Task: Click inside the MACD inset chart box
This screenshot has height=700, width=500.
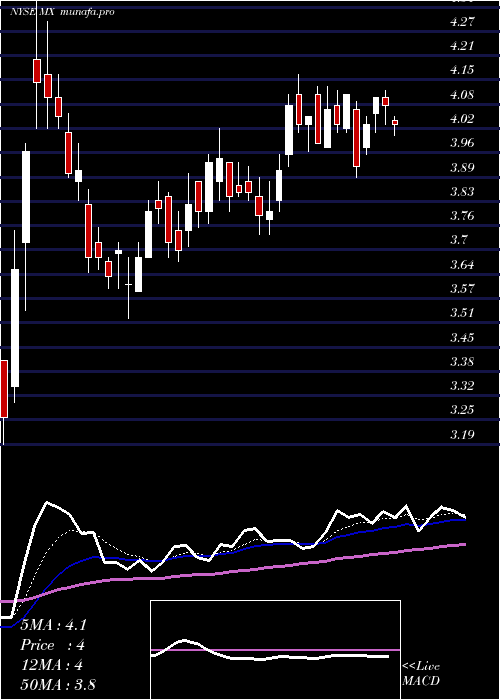Action: [275, 650]
